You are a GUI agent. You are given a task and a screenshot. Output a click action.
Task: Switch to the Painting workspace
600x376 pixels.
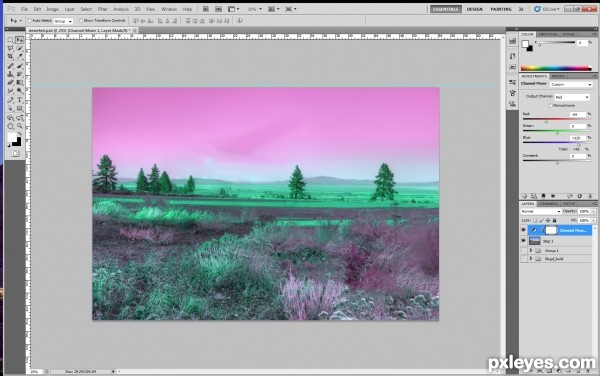click(x=501, y=9)
